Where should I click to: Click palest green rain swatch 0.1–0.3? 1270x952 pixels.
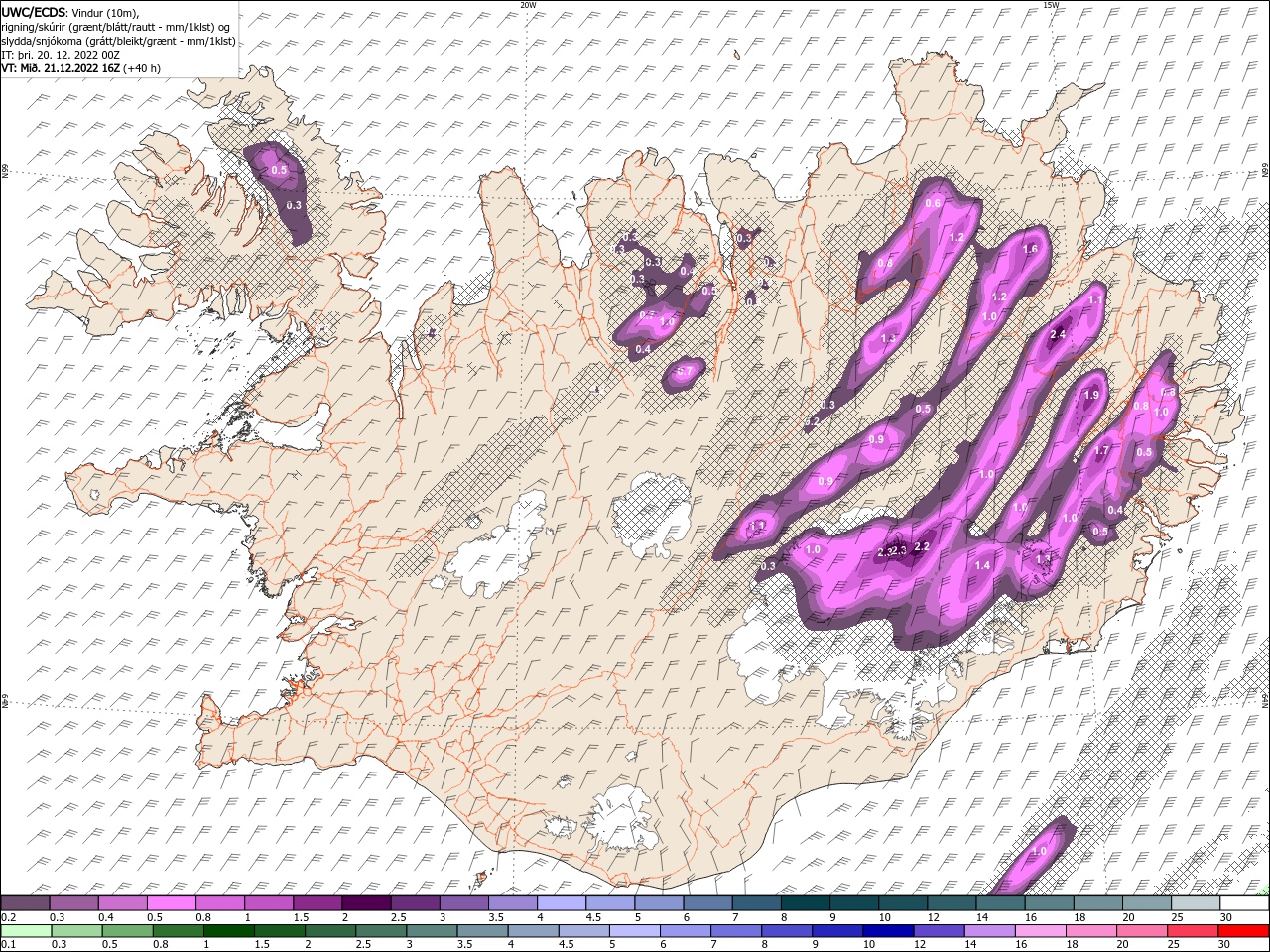[x=26, y=931]
